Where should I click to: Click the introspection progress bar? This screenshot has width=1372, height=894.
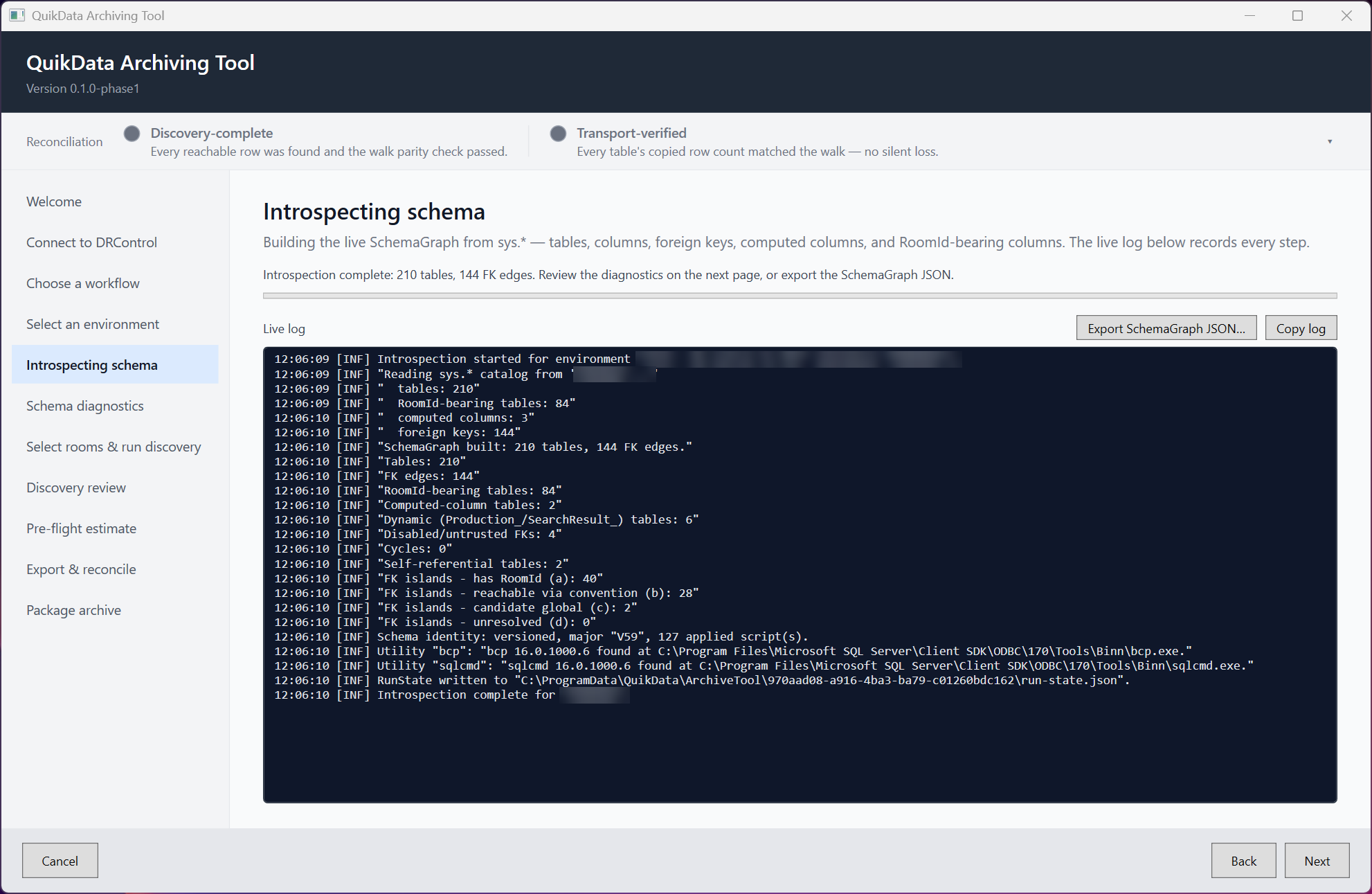(800, 296)
